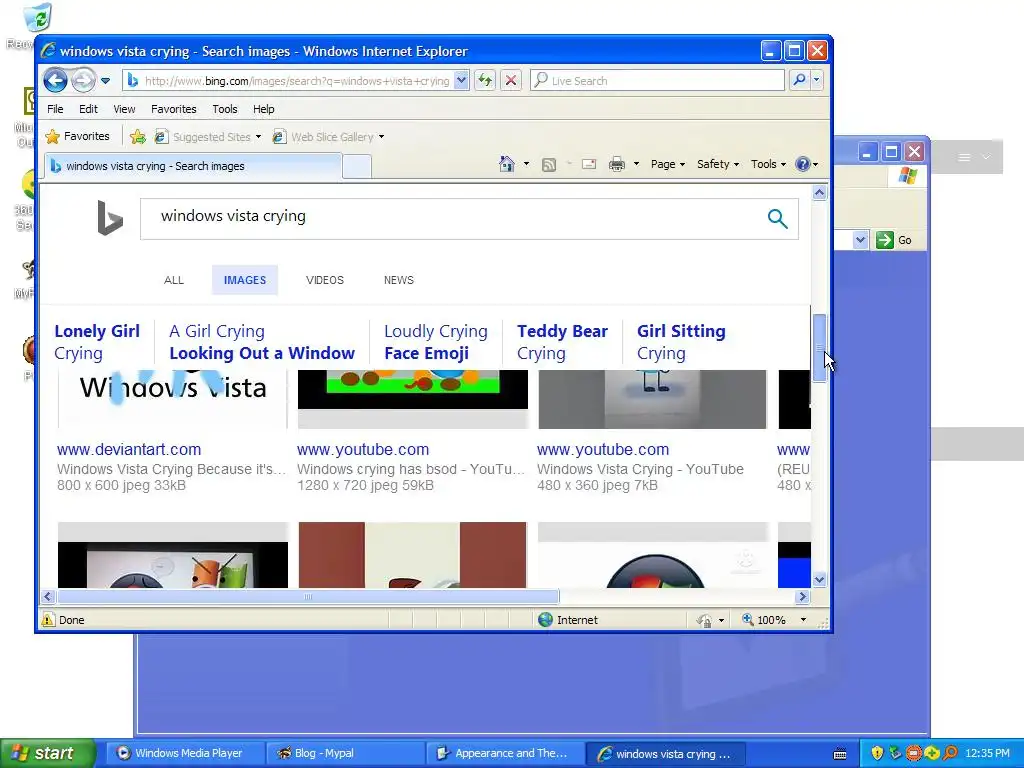Image resolution: width=1024 pixels, height=768 pixels.
Task: Open a new blank tab
Action: (357, 167)
